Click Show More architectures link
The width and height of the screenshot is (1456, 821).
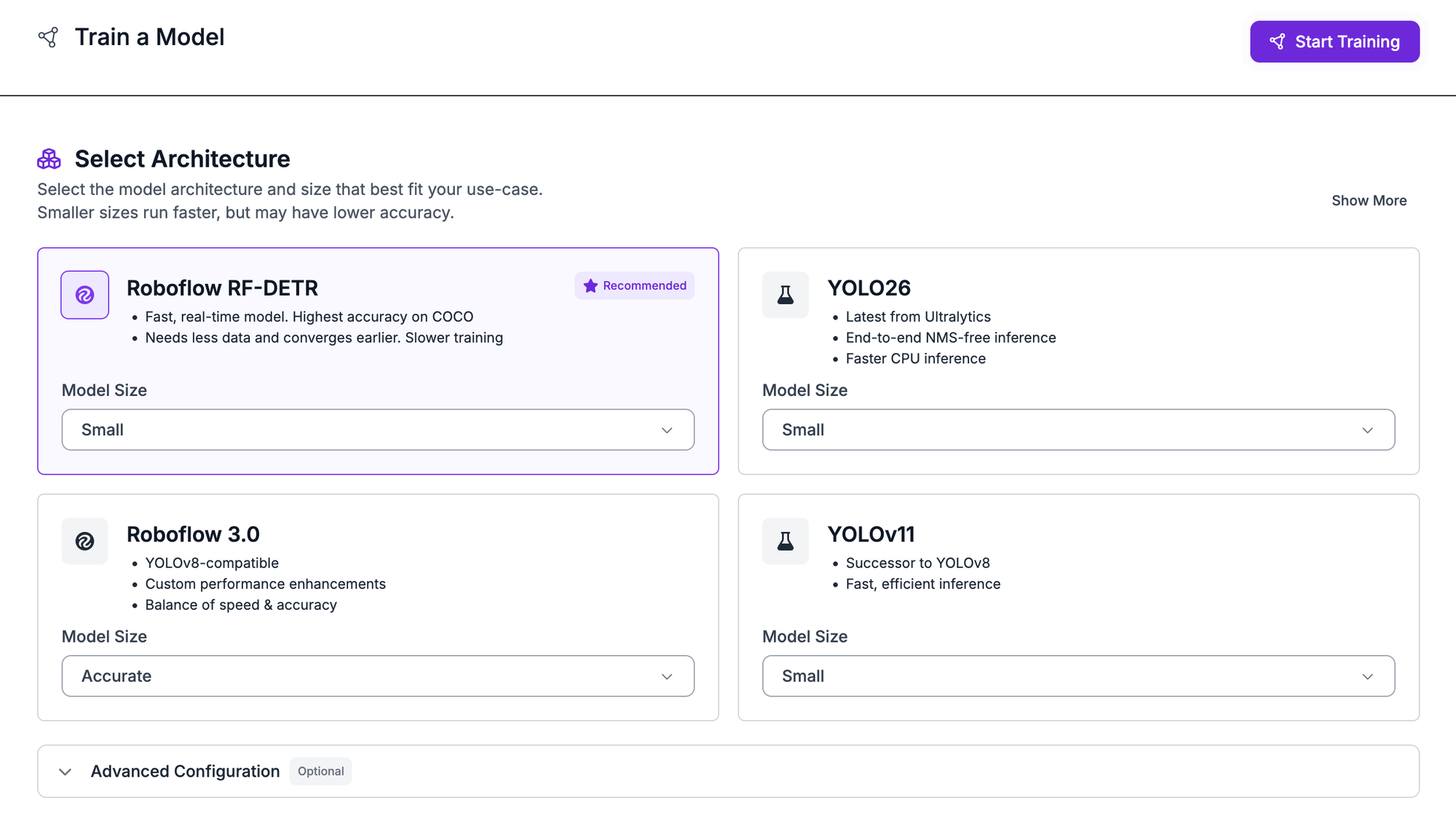1369,200
